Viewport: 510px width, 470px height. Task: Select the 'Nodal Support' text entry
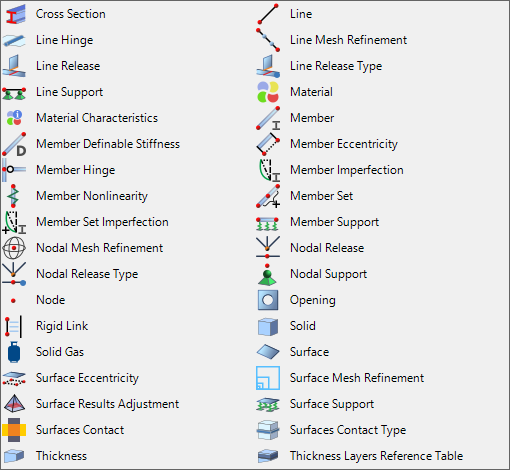pos(328,274)
